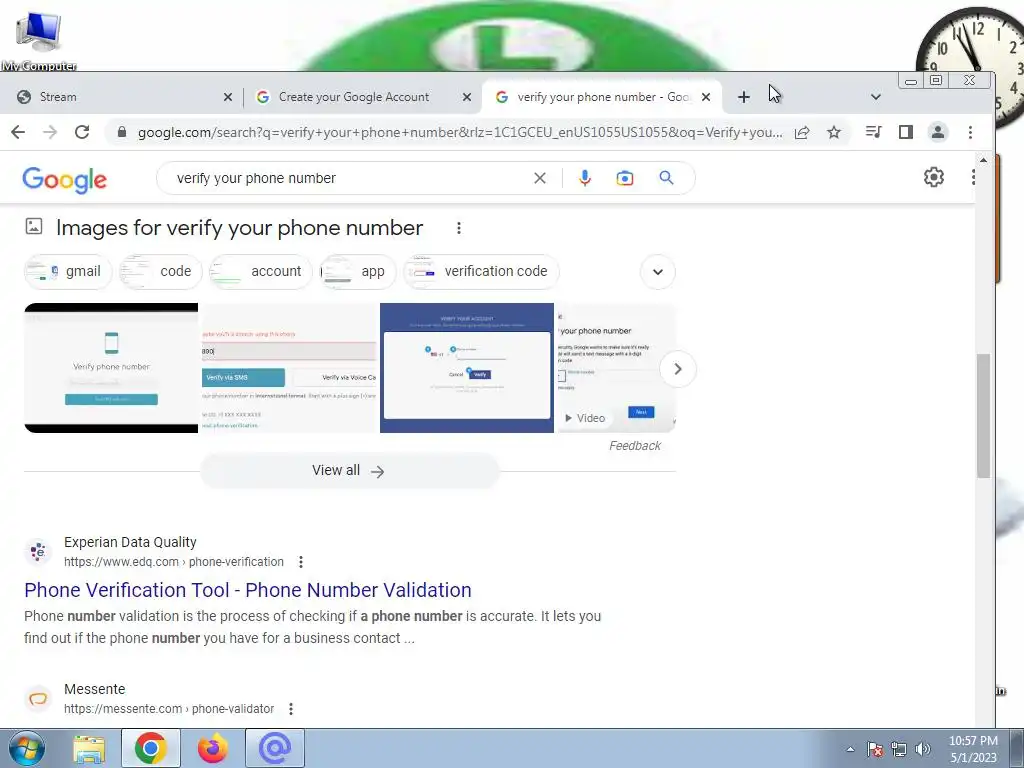
Task: Open Google quick settings gear
Action: [x=934, y=177]
